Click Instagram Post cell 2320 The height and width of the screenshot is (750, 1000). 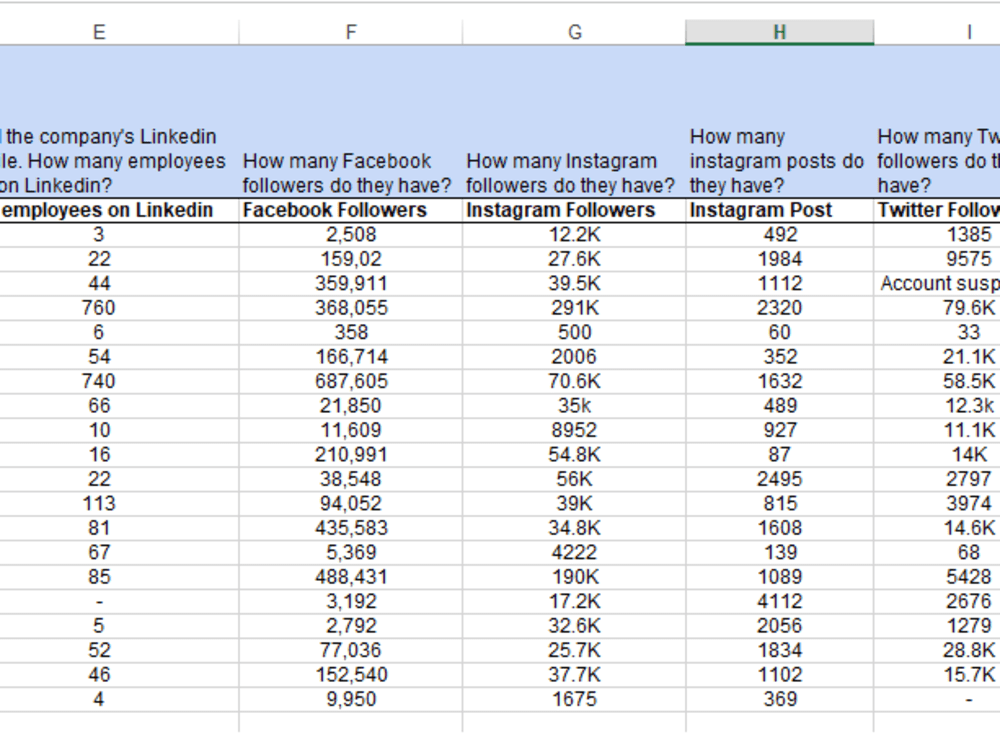coord(779,308)
